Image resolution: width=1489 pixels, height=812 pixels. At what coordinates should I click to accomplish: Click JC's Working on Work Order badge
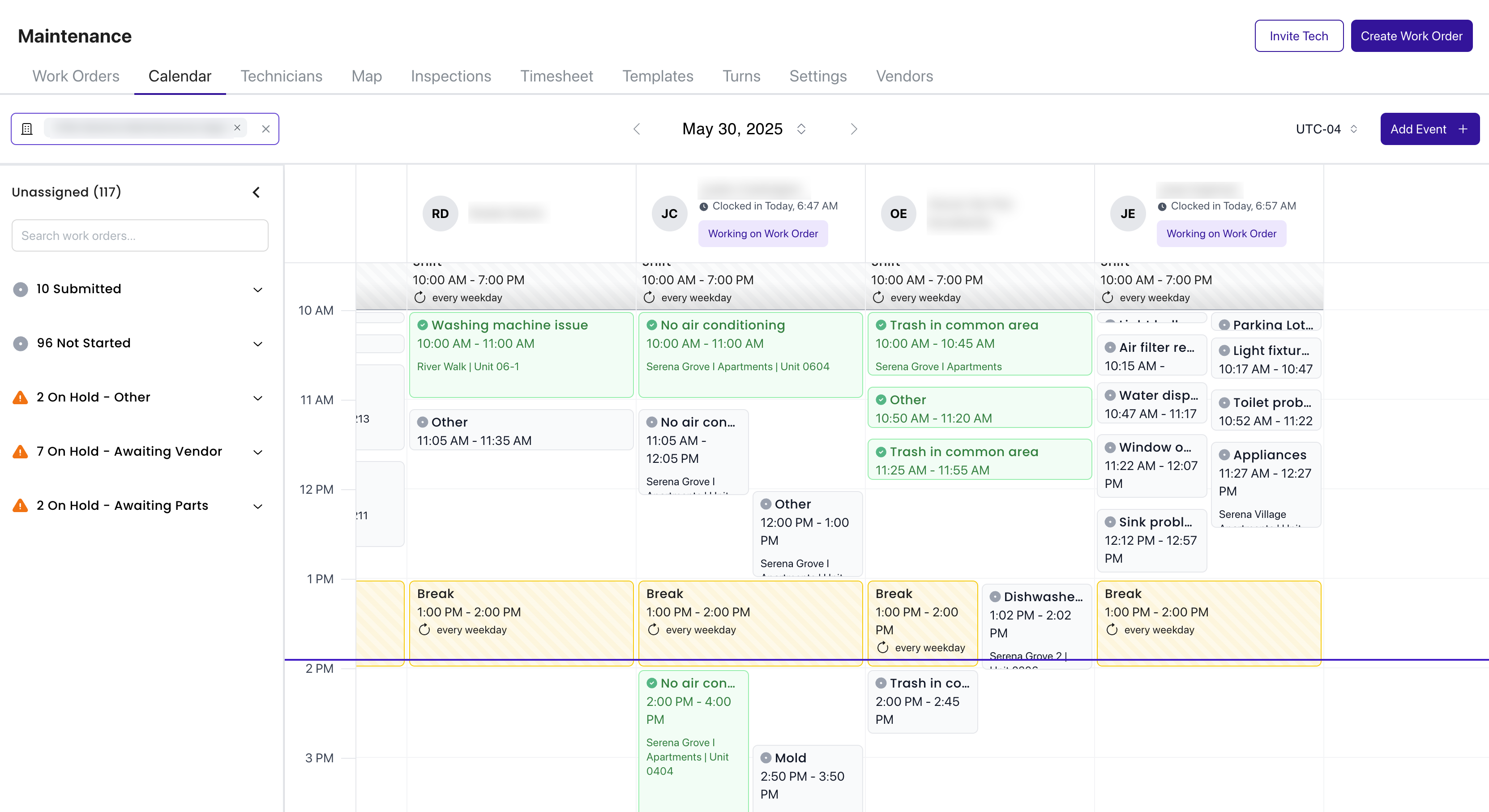[x=763, y=234]
